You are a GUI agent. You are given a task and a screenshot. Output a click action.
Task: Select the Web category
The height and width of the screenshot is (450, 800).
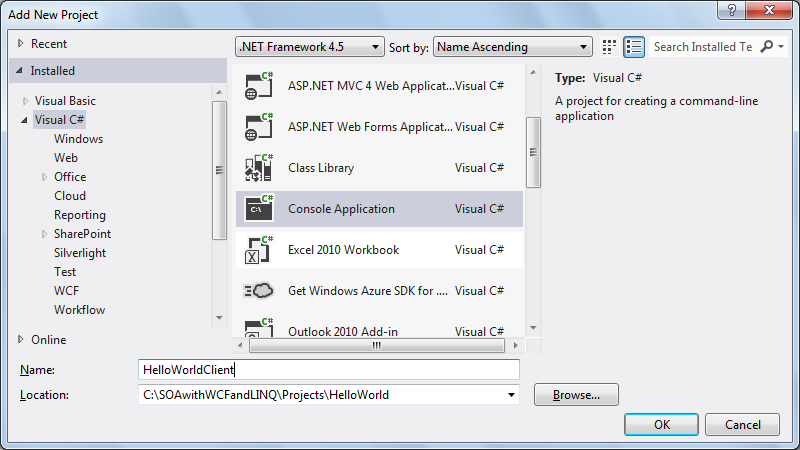click(66, 158)
